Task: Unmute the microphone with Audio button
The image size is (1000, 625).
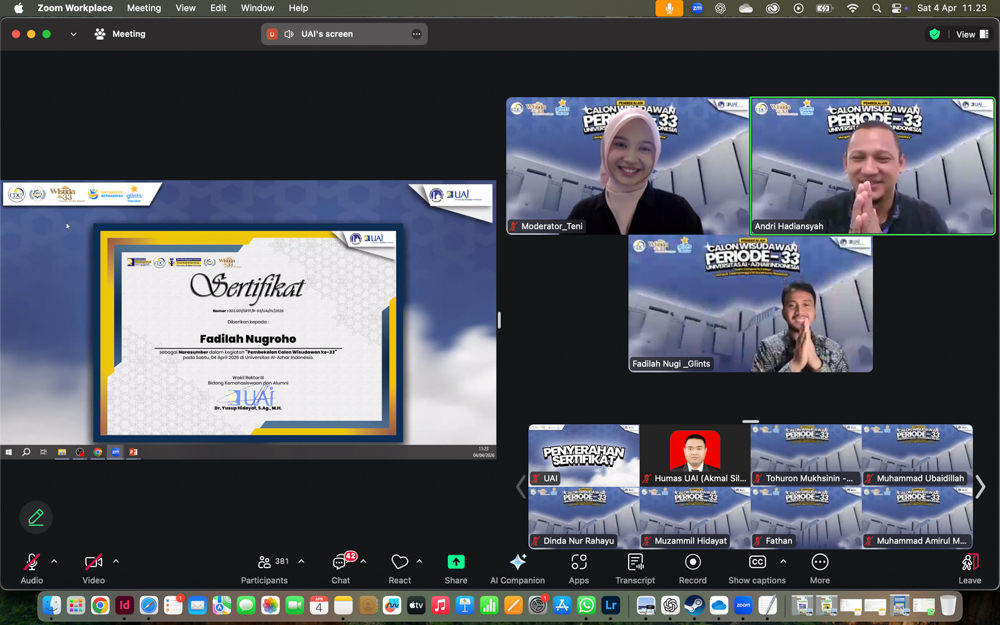Action: pyautogui.click(x=32, y=567)
